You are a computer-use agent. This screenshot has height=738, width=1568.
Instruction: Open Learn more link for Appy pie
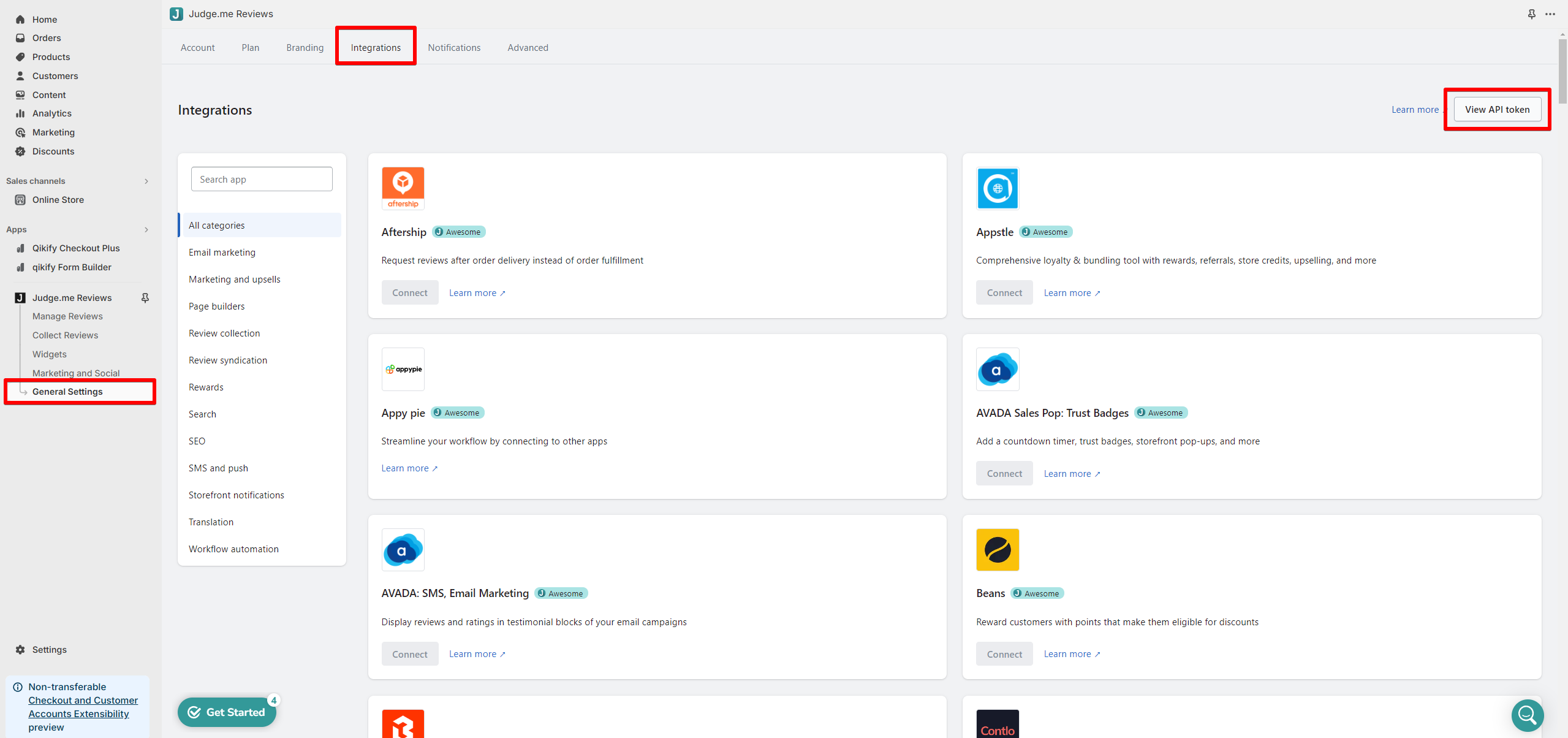409,468
